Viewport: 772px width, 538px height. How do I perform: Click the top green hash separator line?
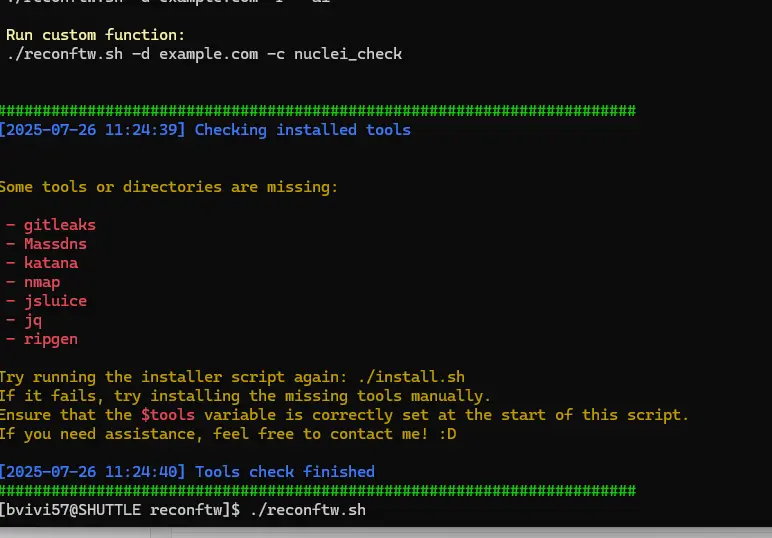318,110
